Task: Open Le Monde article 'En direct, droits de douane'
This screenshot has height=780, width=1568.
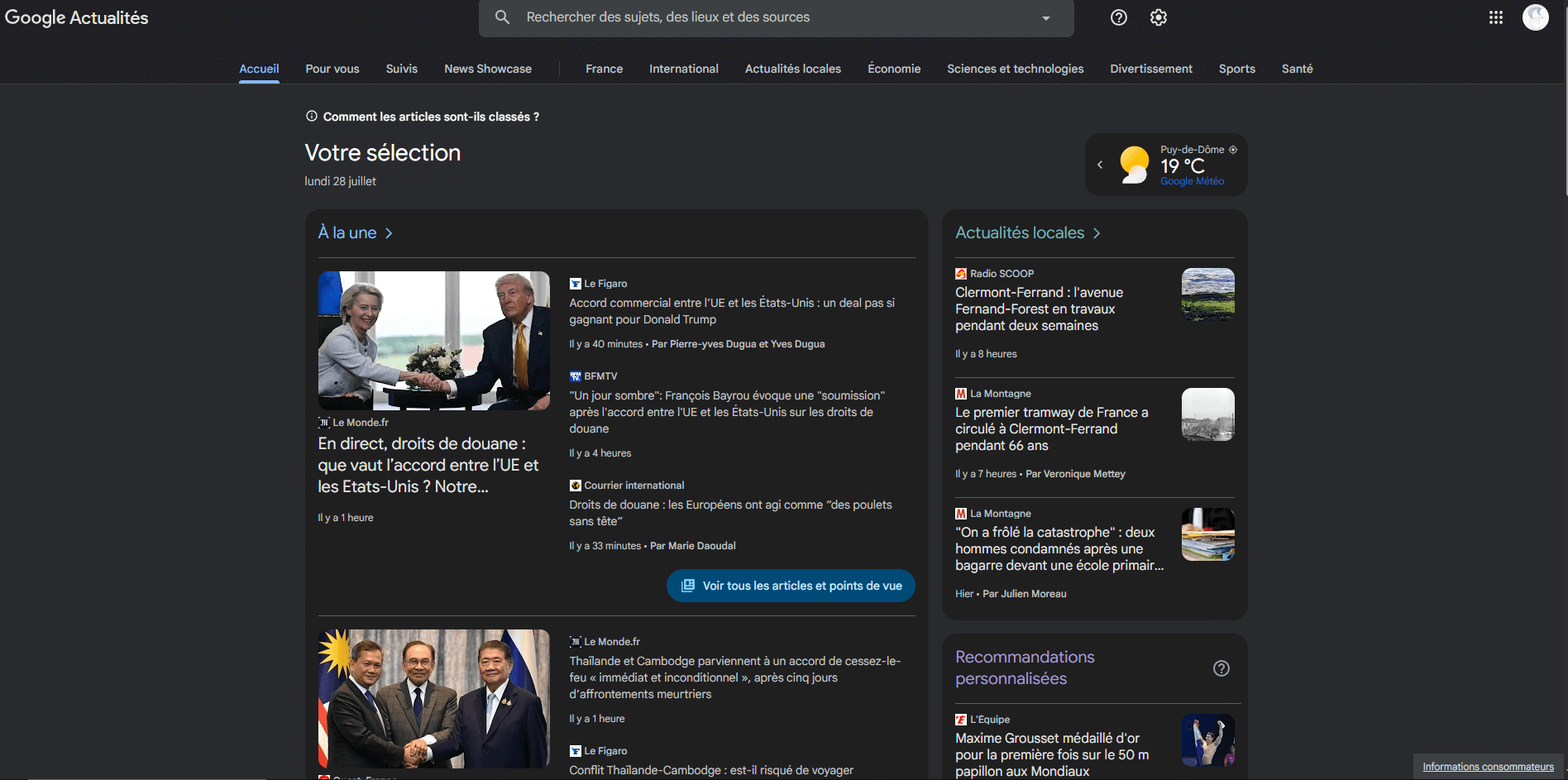Action: click(x=428, y=466)
